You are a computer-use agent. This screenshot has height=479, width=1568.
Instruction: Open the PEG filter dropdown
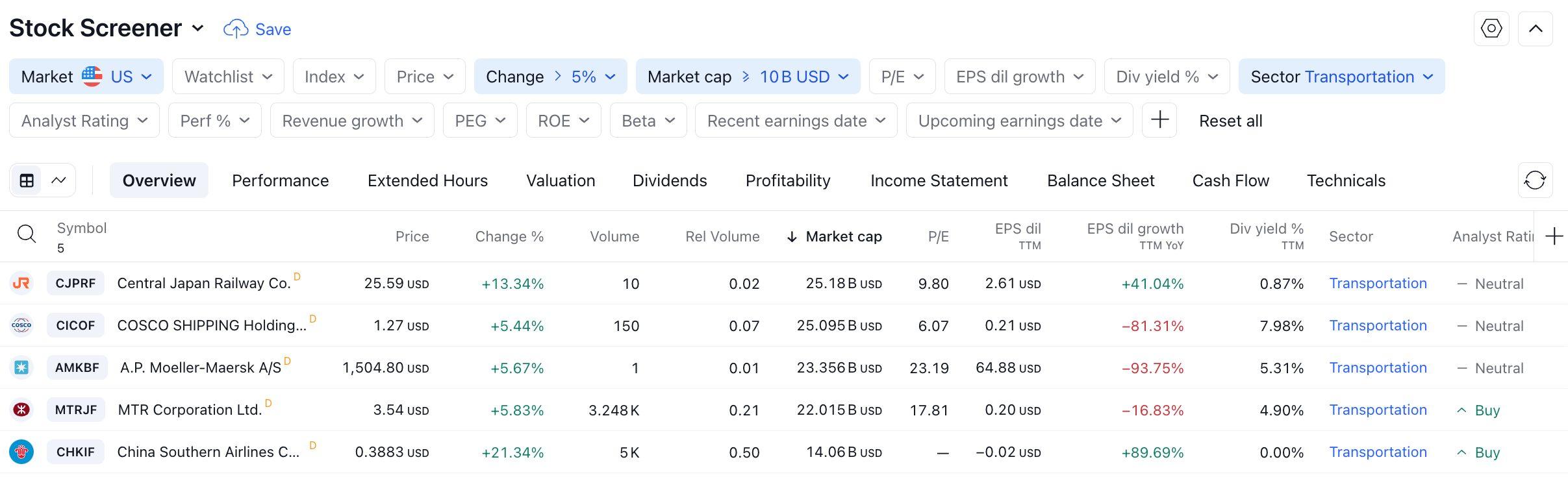(x=480, y=121)
